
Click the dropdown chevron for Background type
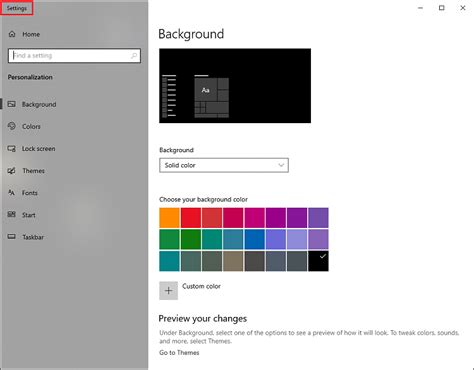tap(281, 165)
